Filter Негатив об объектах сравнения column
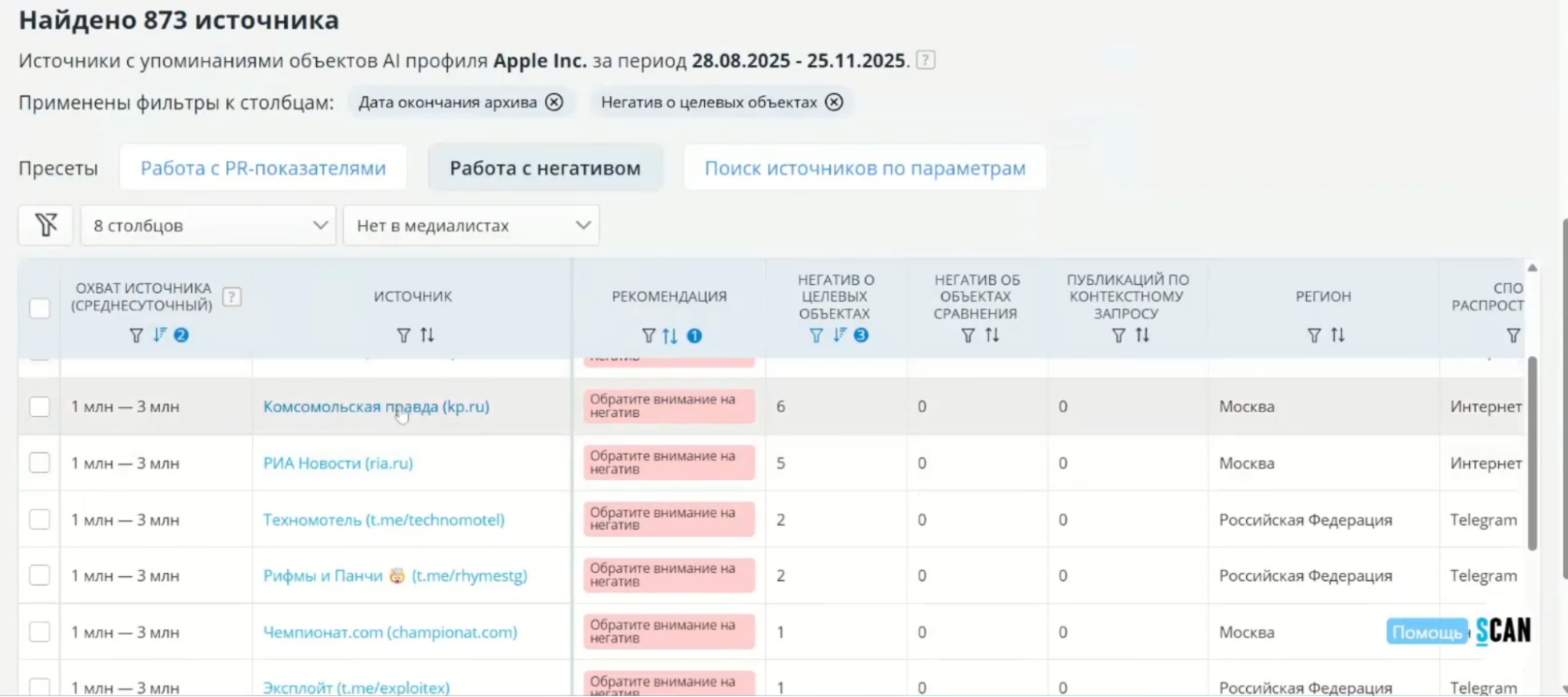This screenshot has width=1568, height=697. point(969,336)
